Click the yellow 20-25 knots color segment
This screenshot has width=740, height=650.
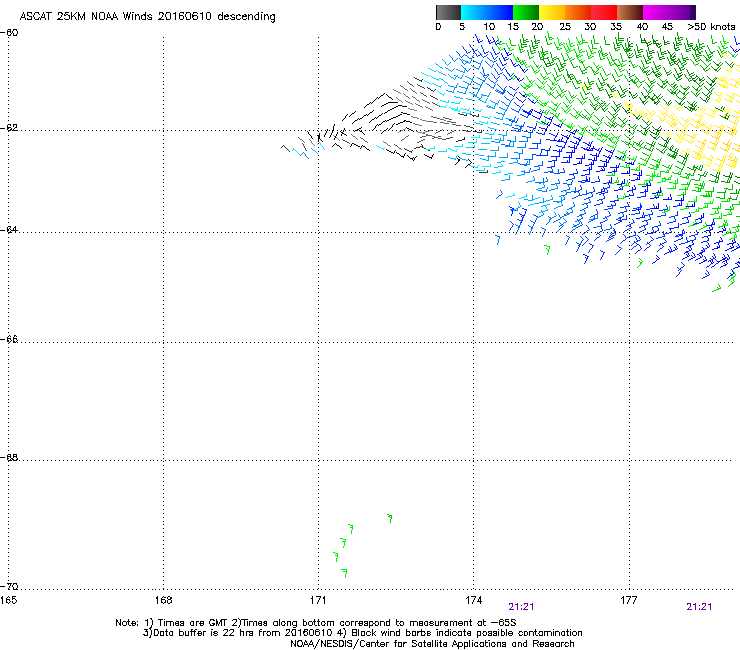(552, 12)
